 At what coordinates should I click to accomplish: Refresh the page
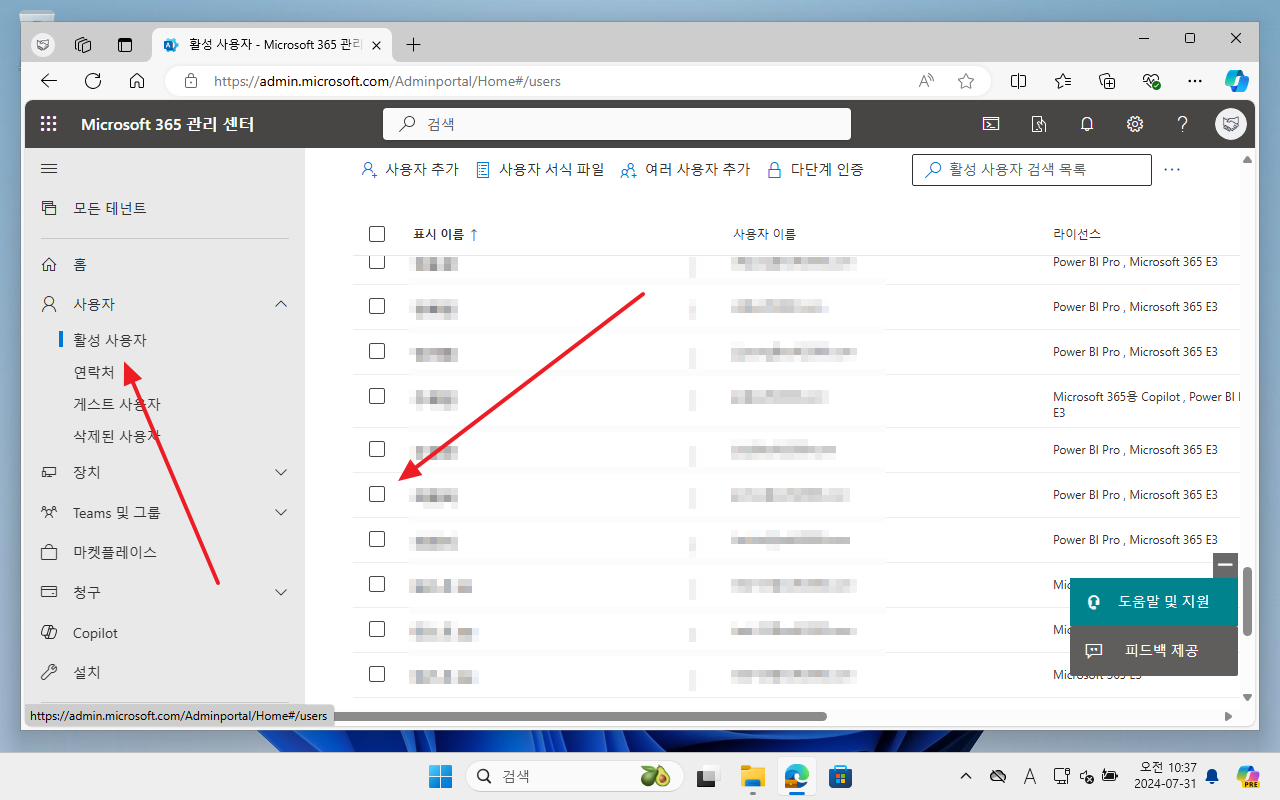coord(93,81)
